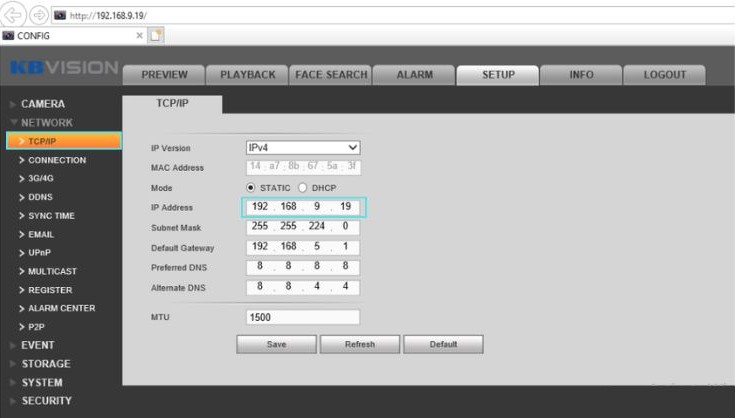Expand the STORAGE section in sidebar
The height and width of the screenshot is (418, 735).
pyautogui.click(x=45, y=364)
